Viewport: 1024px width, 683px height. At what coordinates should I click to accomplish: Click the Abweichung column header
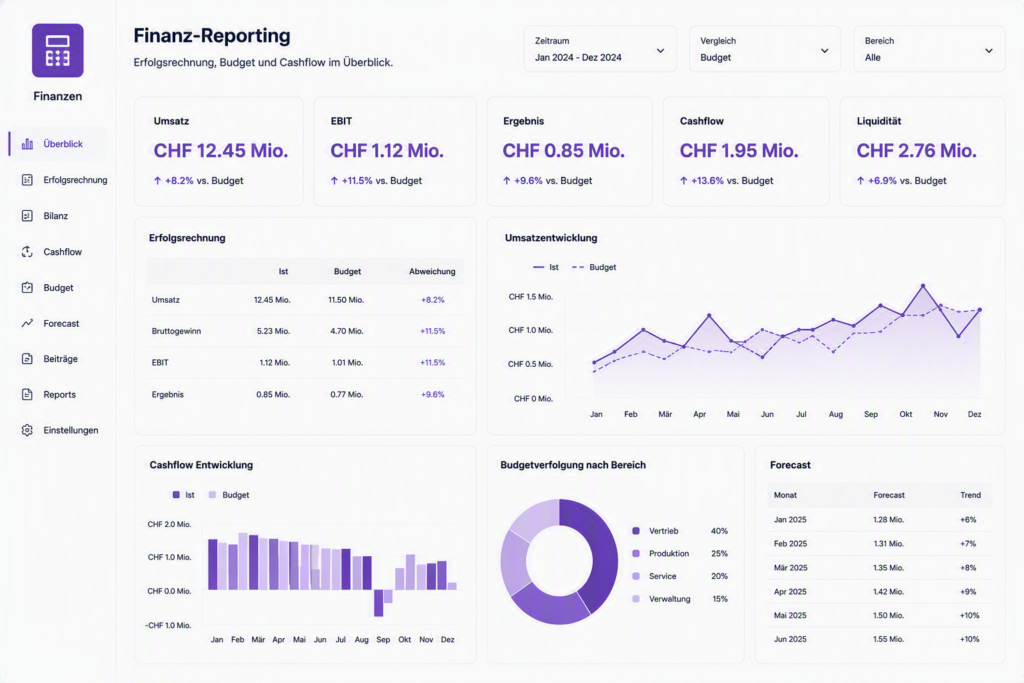click(432, 271)
